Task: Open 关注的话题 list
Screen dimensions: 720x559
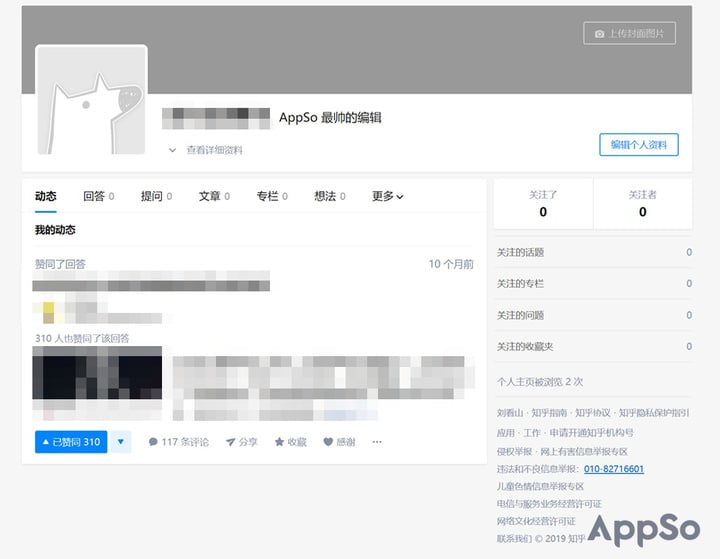Action: click(x=594, y=252)
